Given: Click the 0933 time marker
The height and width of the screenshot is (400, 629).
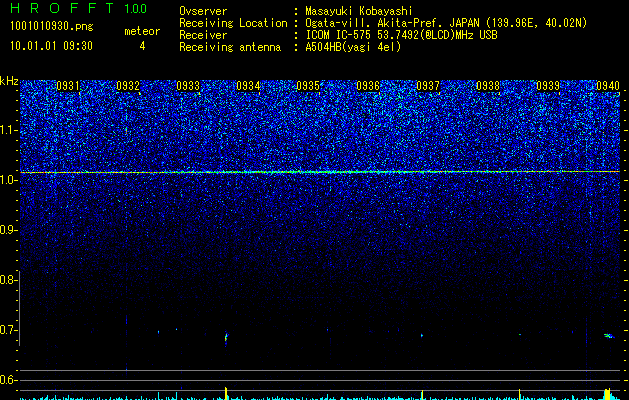Looking at the screenshot, I should [x=188, y=86].
